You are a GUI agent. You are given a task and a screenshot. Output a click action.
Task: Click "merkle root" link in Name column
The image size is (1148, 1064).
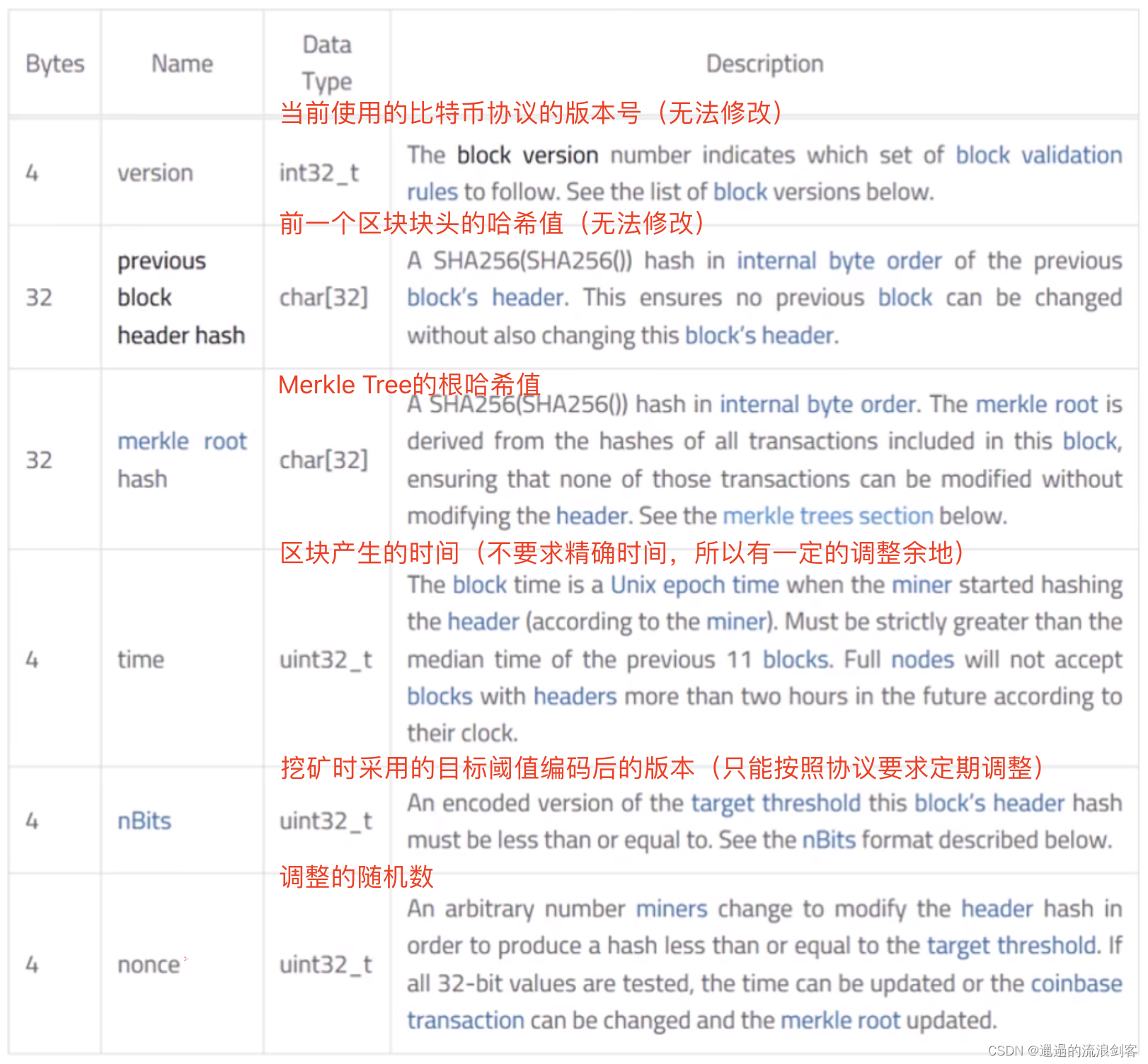[x=182, y=441]
